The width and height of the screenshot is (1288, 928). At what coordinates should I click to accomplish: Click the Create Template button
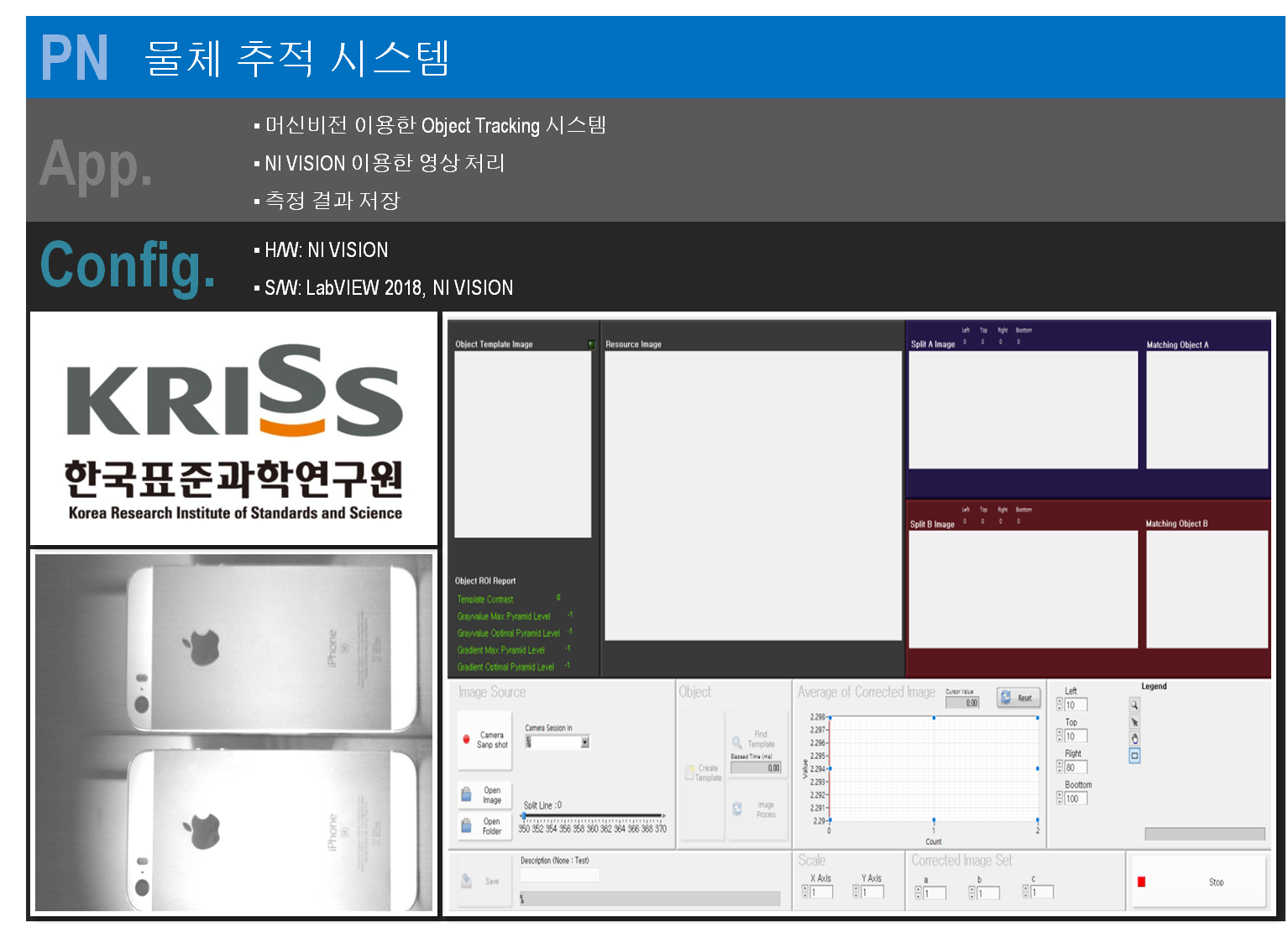click(703, 773)
